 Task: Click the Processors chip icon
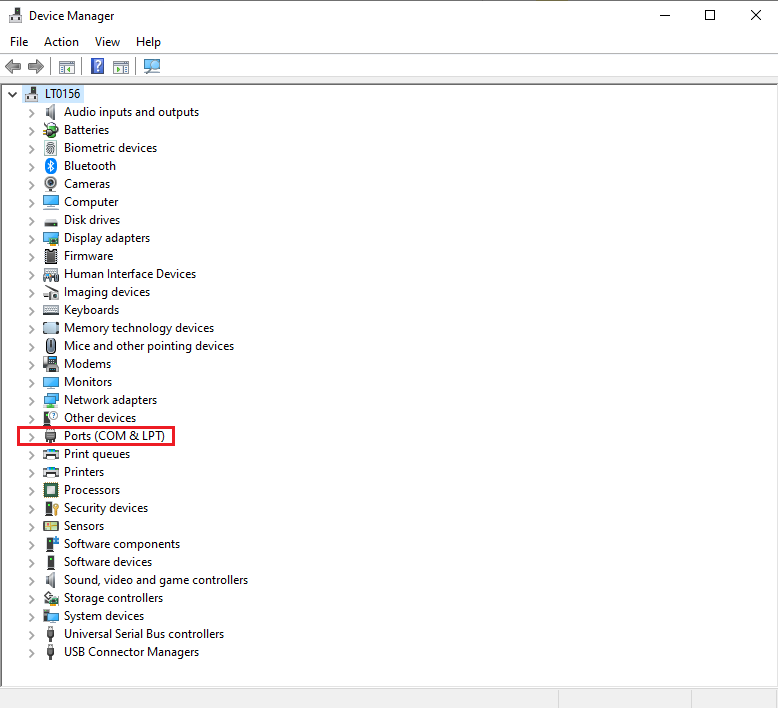[51, 490]
